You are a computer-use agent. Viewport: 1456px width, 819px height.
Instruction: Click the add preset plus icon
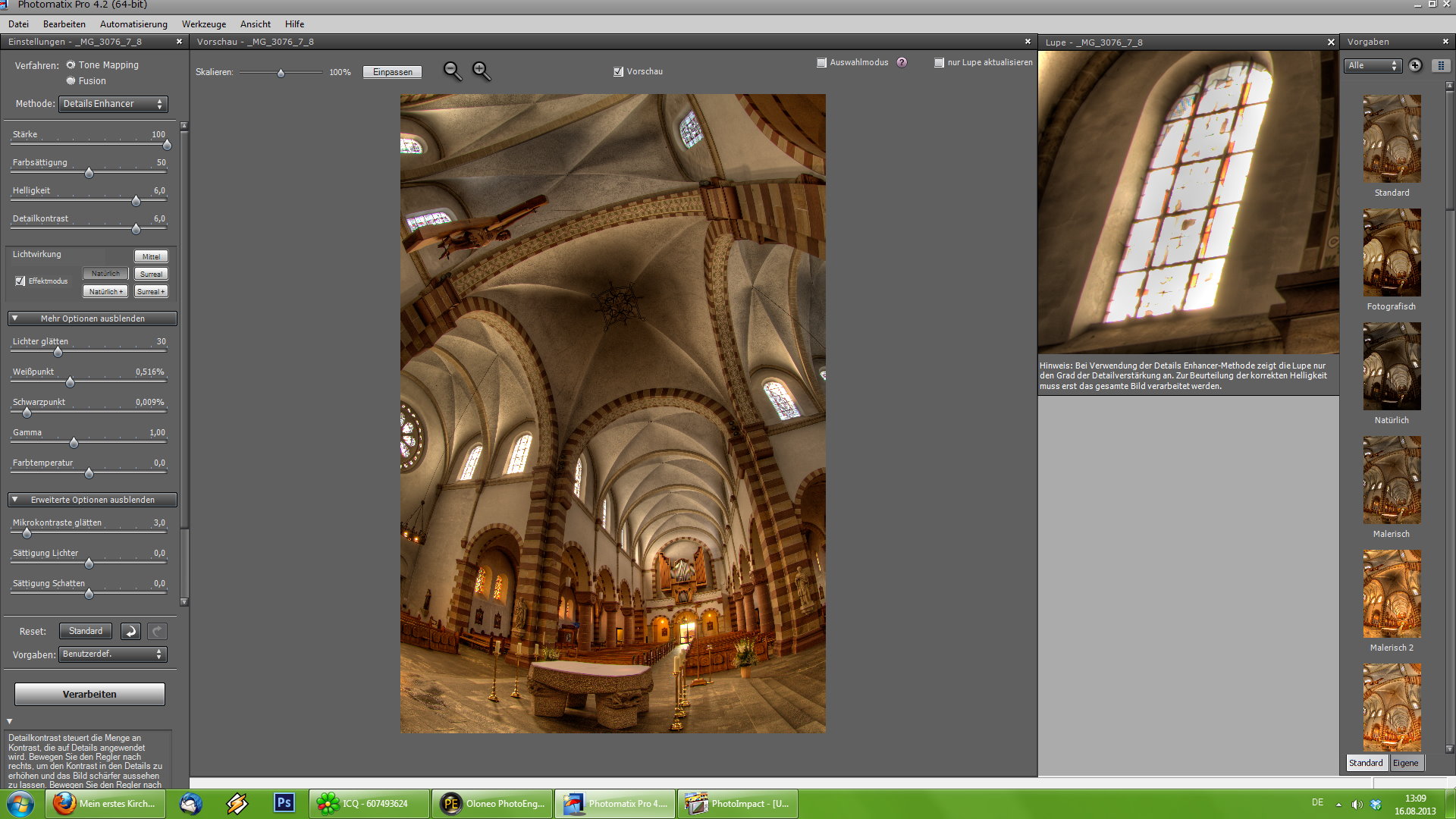(x=1415, y=65)
